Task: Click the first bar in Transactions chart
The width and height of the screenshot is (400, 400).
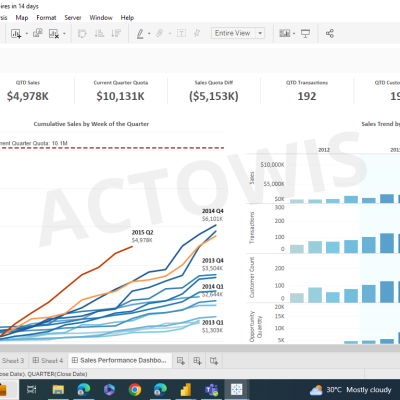Action: pyautogui.click(x=297, y=249)
